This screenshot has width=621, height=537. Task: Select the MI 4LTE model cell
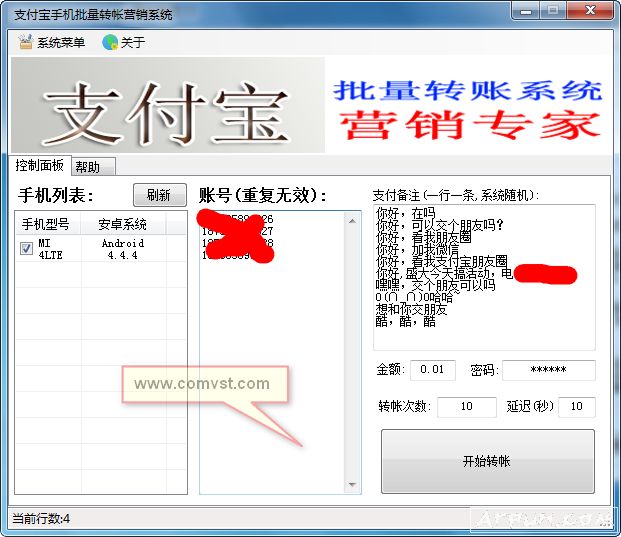(50, 249)
